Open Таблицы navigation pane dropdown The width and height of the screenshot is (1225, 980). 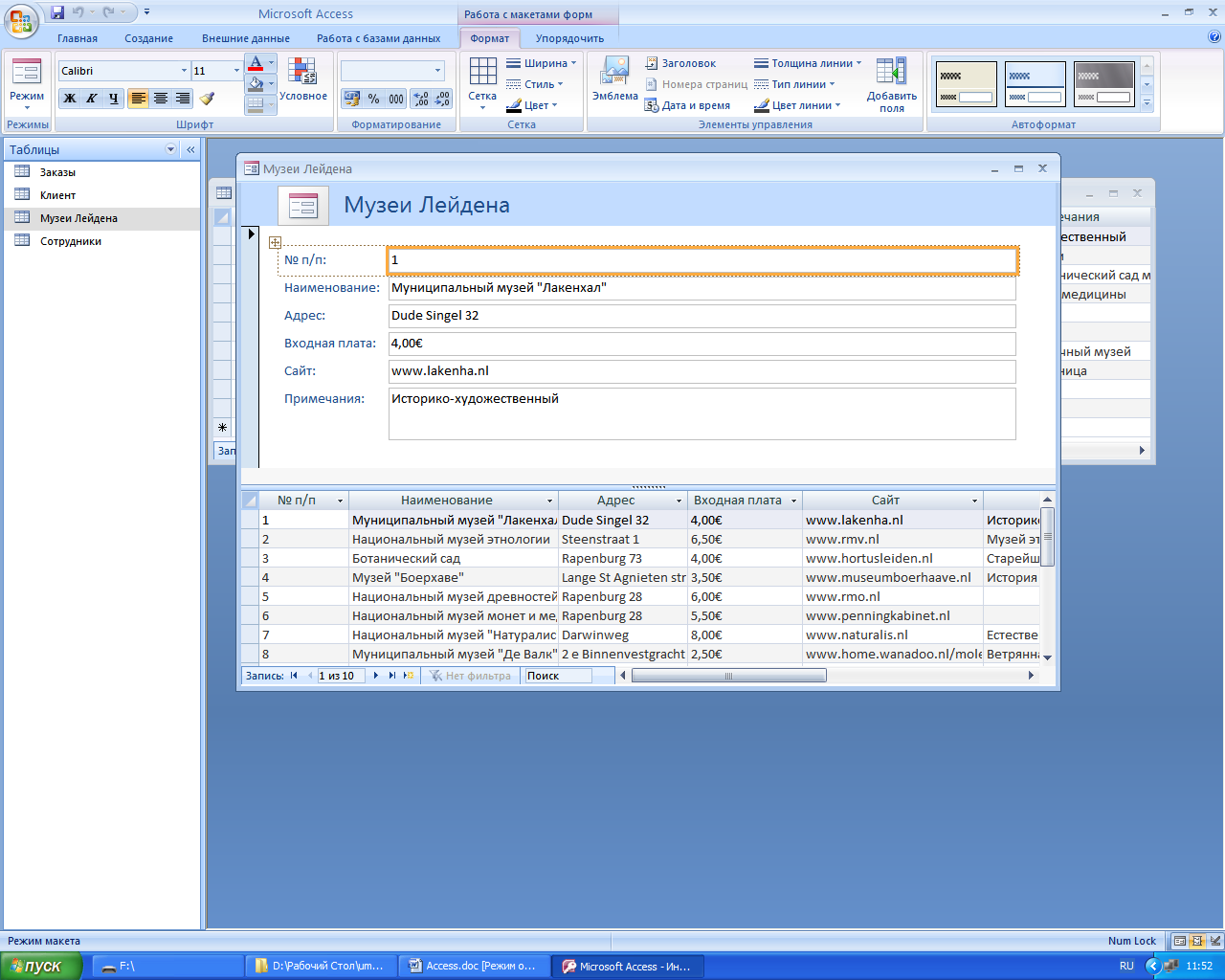[x=171, y=149]
